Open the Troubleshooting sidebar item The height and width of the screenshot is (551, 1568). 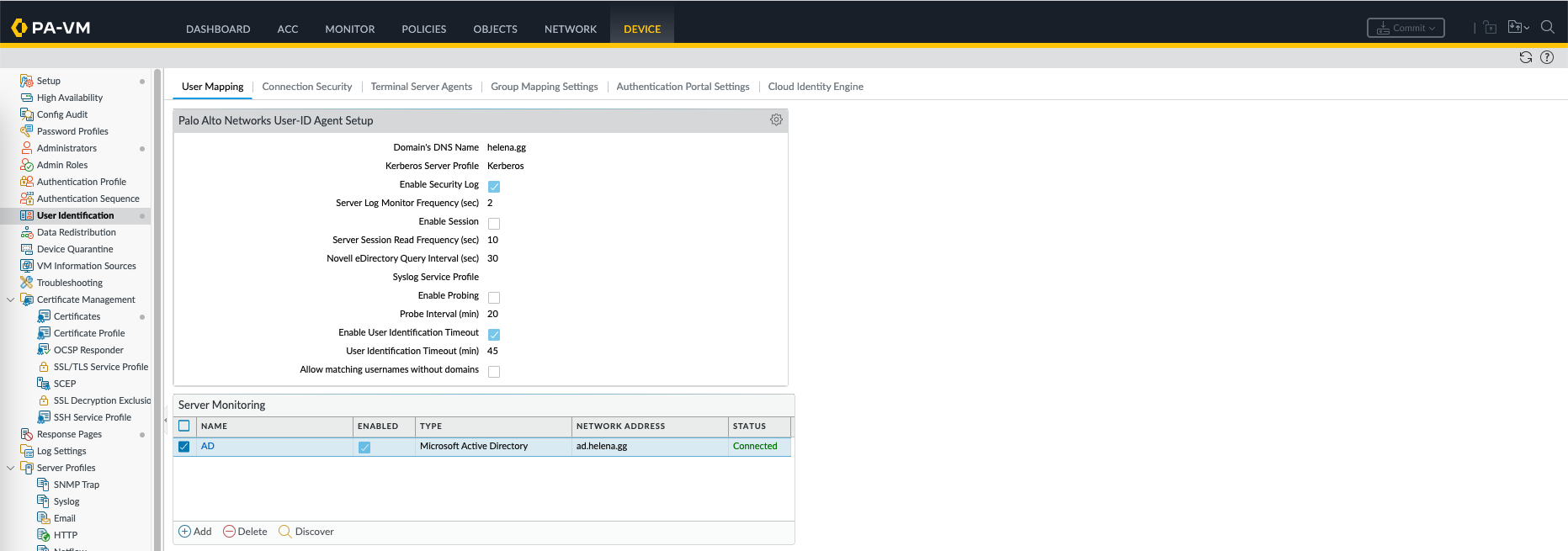69,283
